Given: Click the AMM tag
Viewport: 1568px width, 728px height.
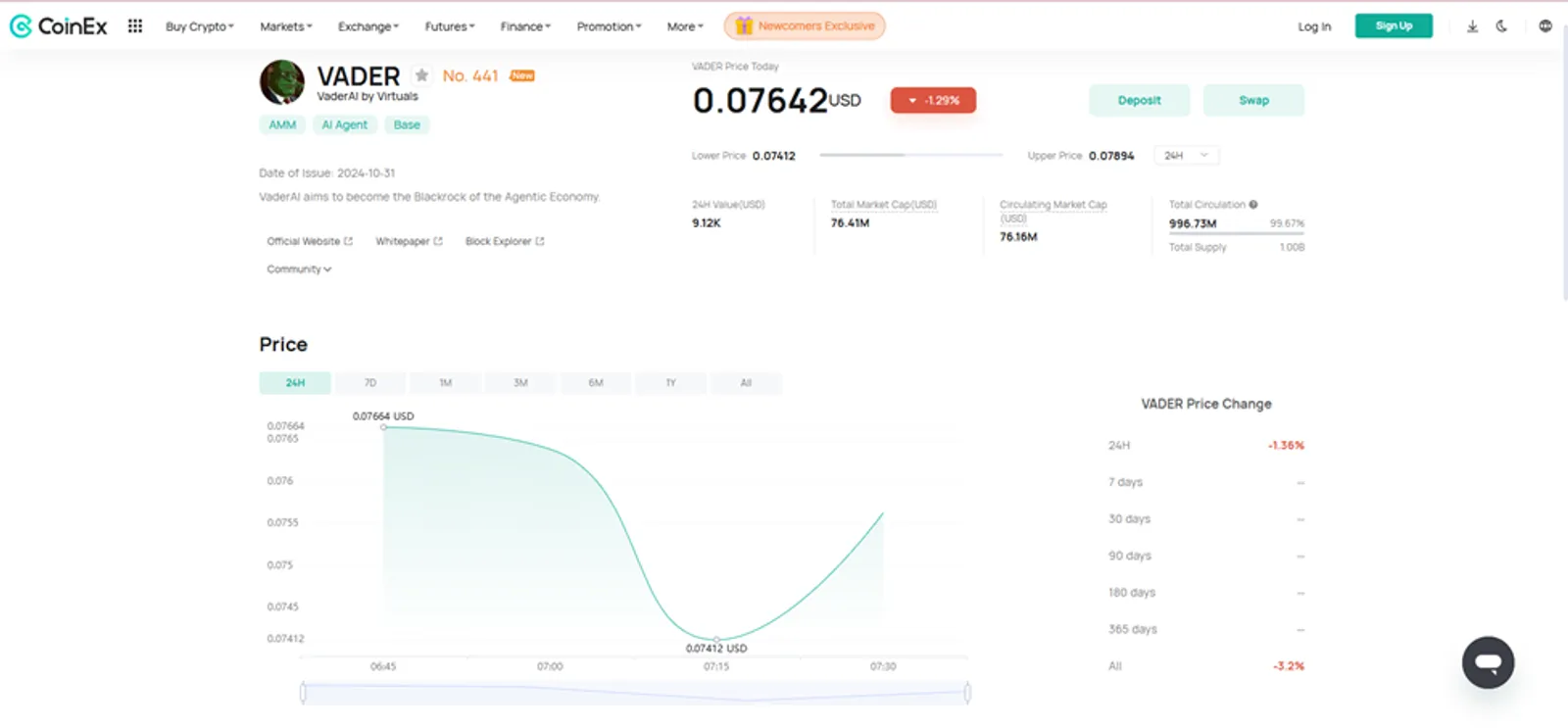Looking at the screenshot, I should click(x=282, y=124).
